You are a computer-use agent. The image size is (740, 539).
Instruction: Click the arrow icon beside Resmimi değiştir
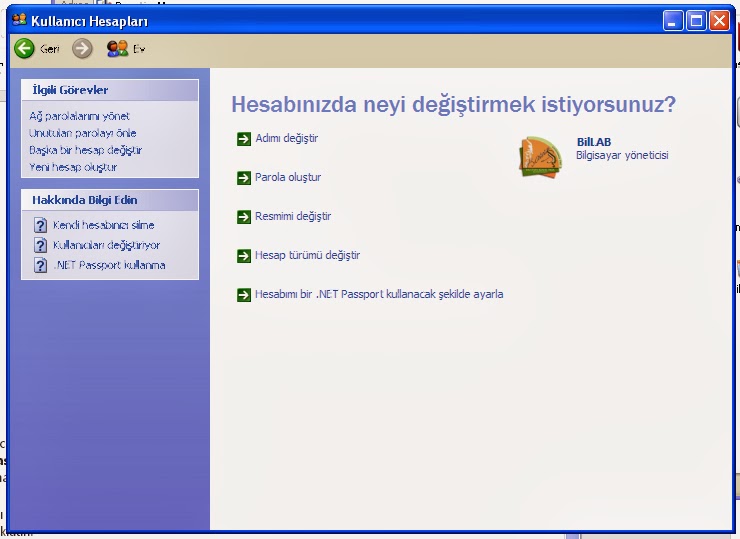point(244,217)
